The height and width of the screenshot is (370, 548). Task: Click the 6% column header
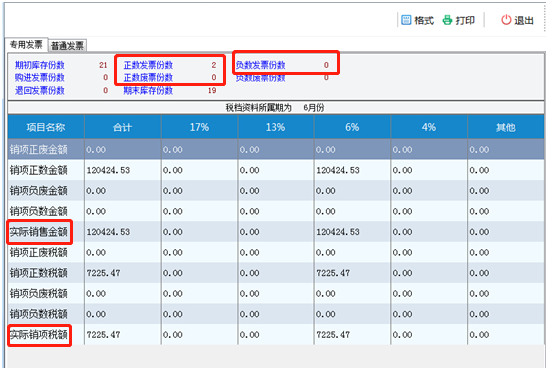(352, 127)
